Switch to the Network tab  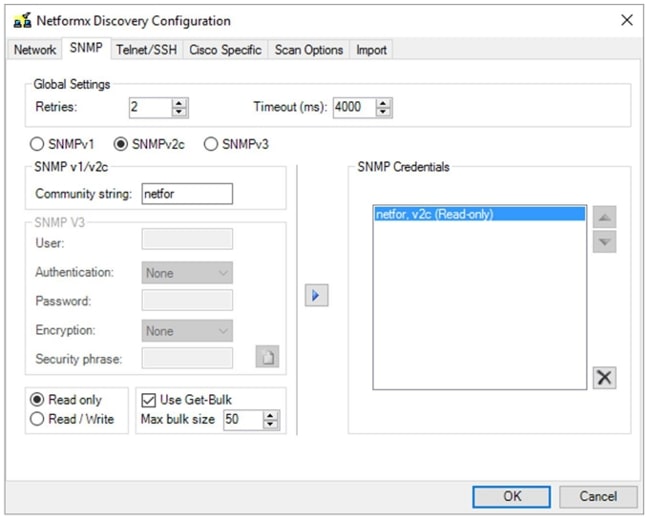coord(35,50)
